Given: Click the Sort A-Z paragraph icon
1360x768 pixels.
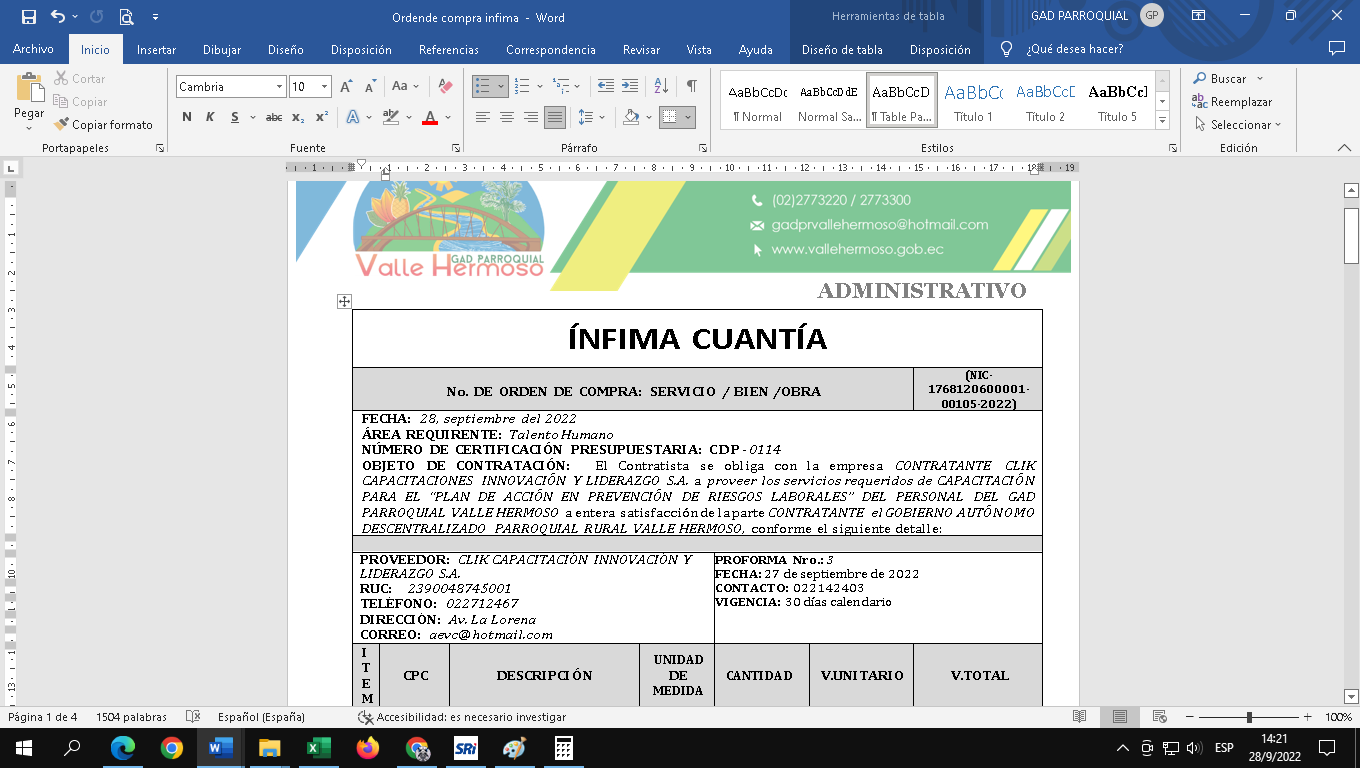Looking at the screenshot, I should click(x=660, y=87).
